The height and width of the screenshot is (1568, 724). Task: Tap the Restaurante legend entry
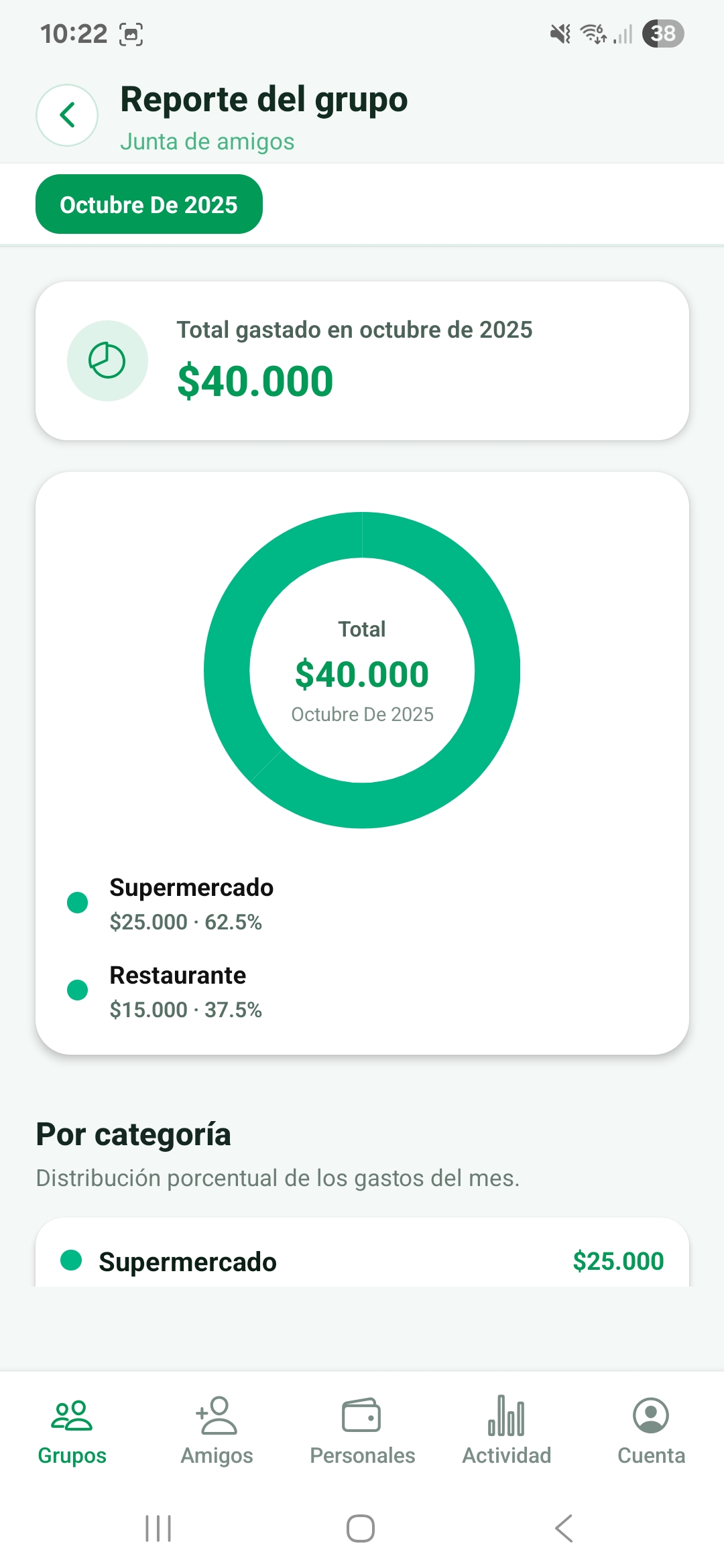[178, 991]
